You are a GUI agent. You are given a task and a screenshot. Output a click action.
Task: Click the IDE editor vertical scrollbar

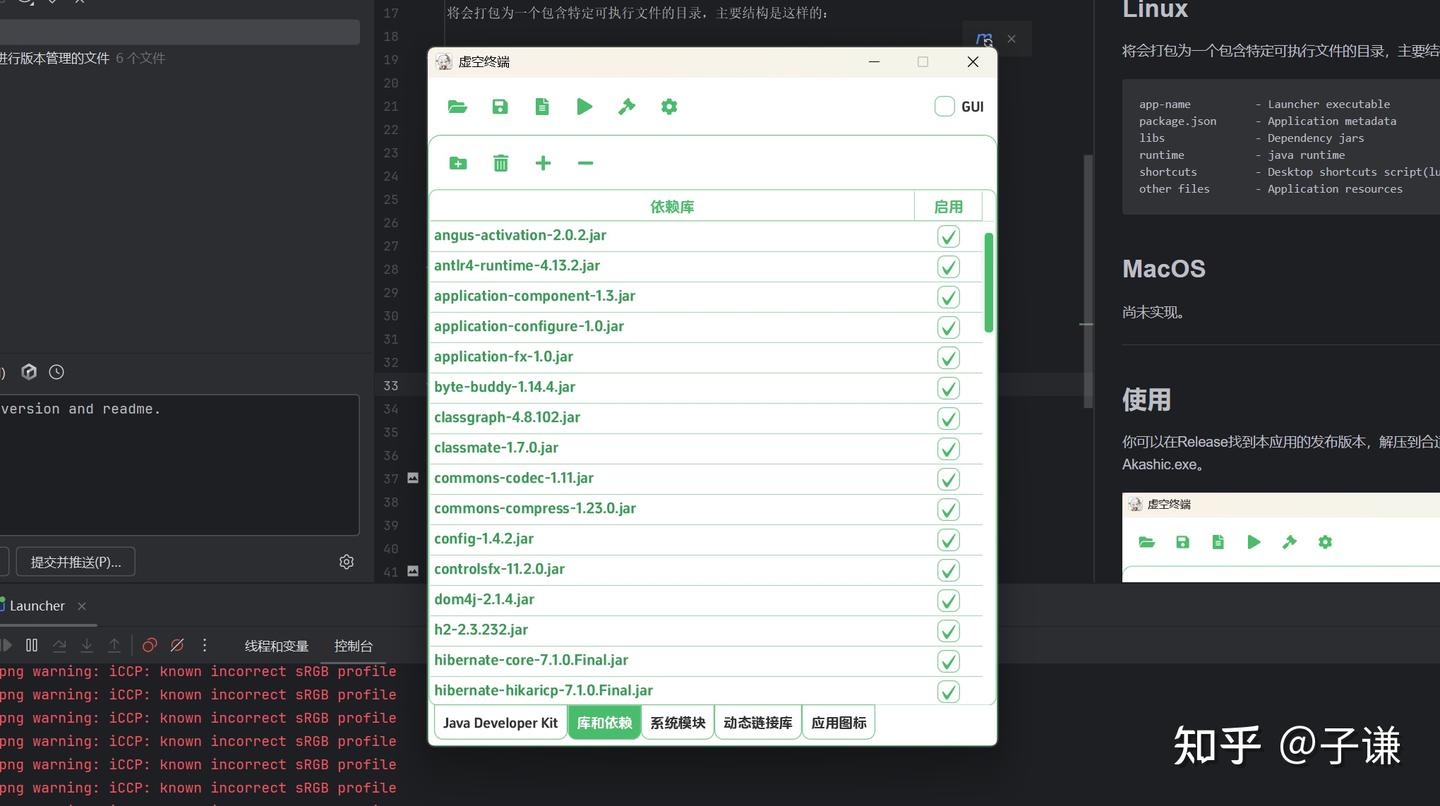[1089, 281]
